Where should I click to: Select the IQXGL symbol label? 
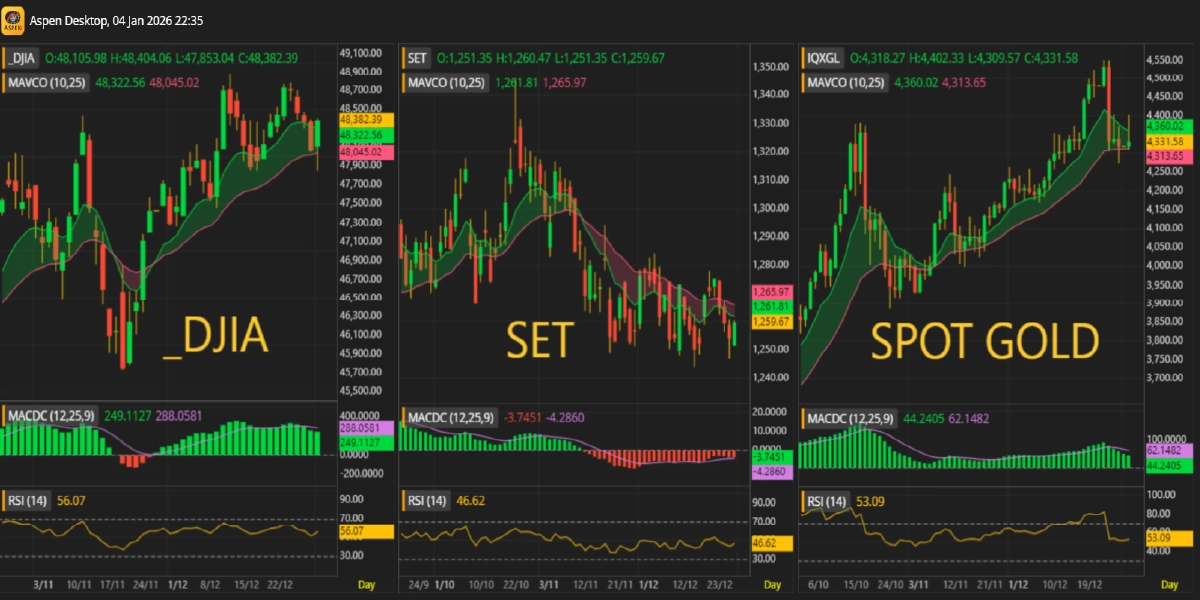tap(823, 58)
